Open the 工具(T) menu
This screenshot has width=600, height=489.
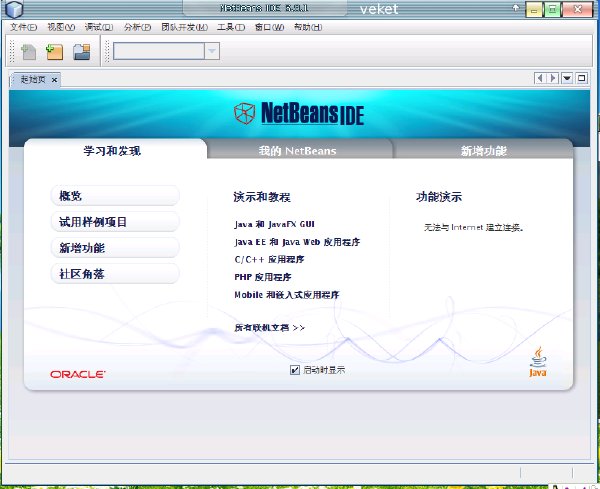(231, 27)
